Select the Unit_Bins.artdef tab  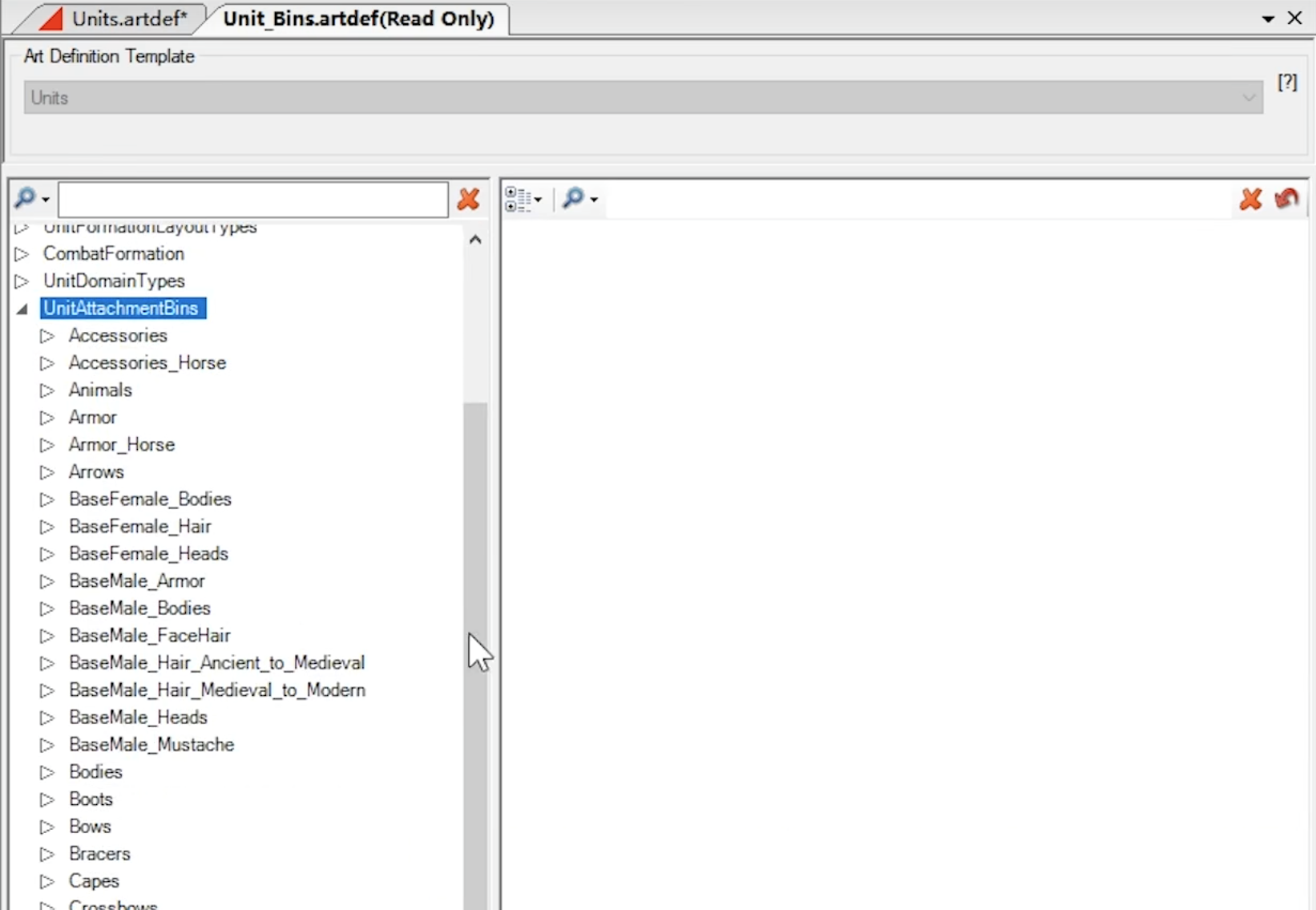(358, 18)
